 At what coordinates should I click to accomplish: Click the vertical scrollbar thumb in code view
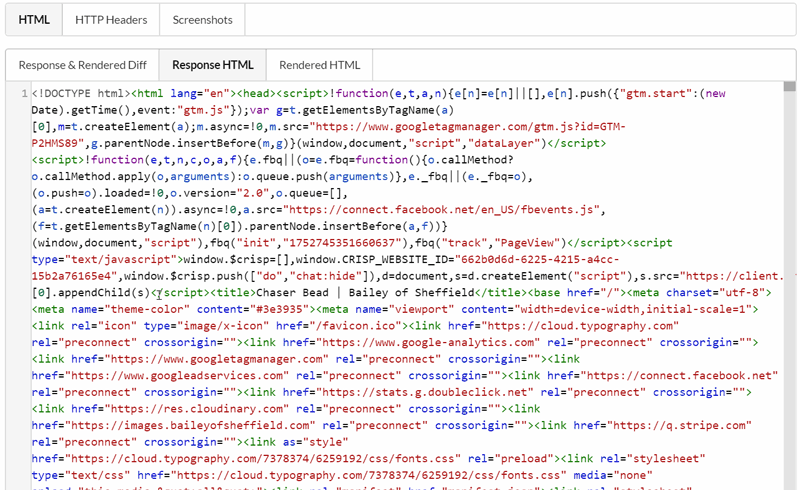pos(790,87)
